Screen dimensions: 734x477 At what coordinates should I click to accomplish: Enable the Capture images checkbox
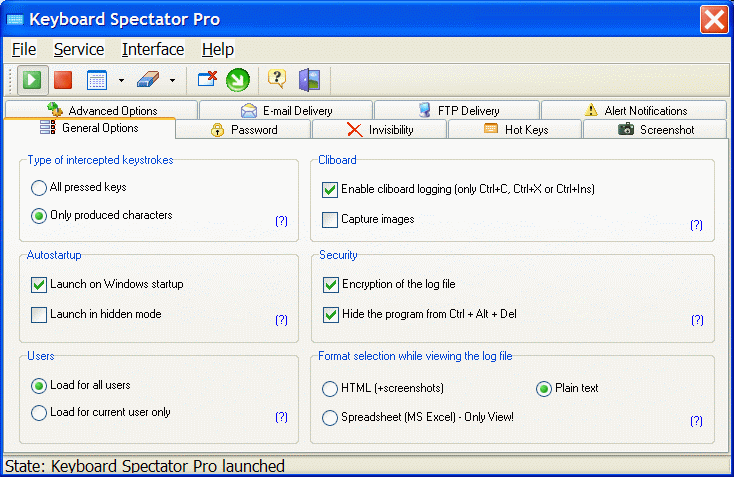(x=330, y=220)
